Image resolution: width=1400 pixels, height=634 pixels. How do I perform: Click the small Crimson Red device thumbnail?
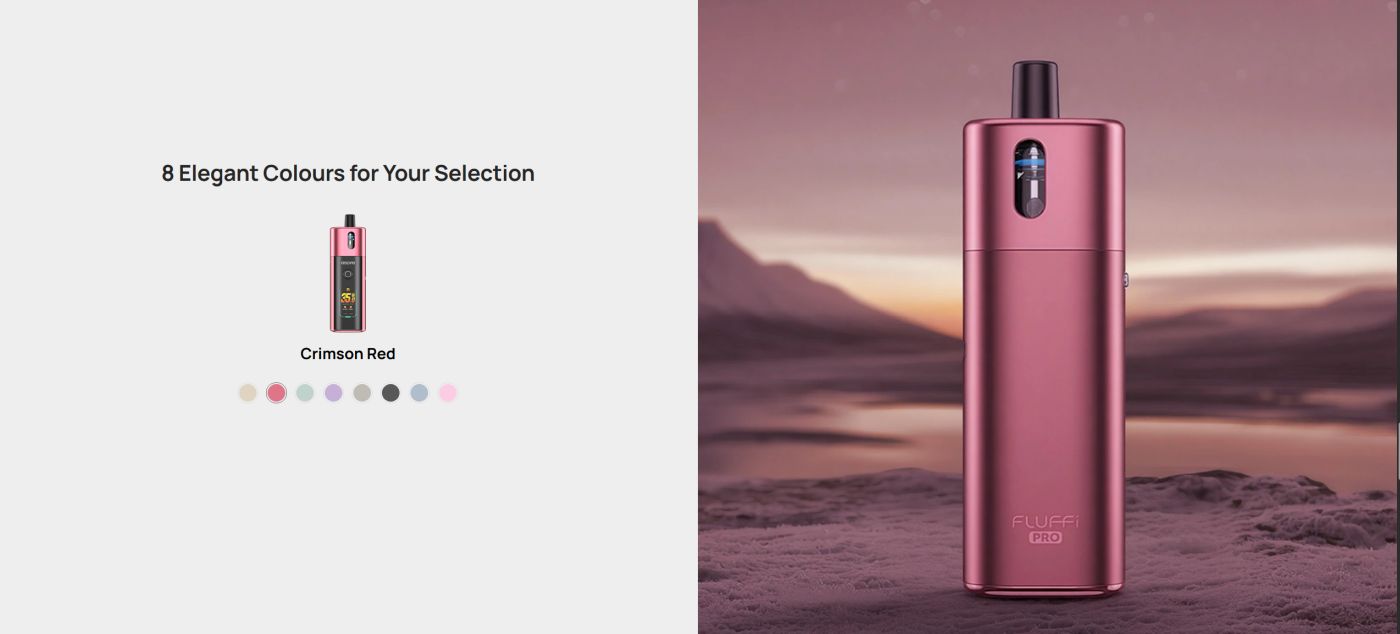pyautogui.click(x=348, y=273)
